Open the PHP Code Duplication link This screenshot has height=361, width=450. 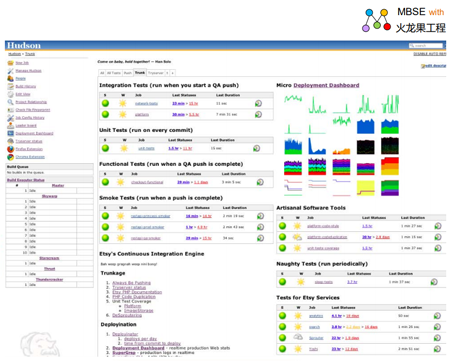134,296
